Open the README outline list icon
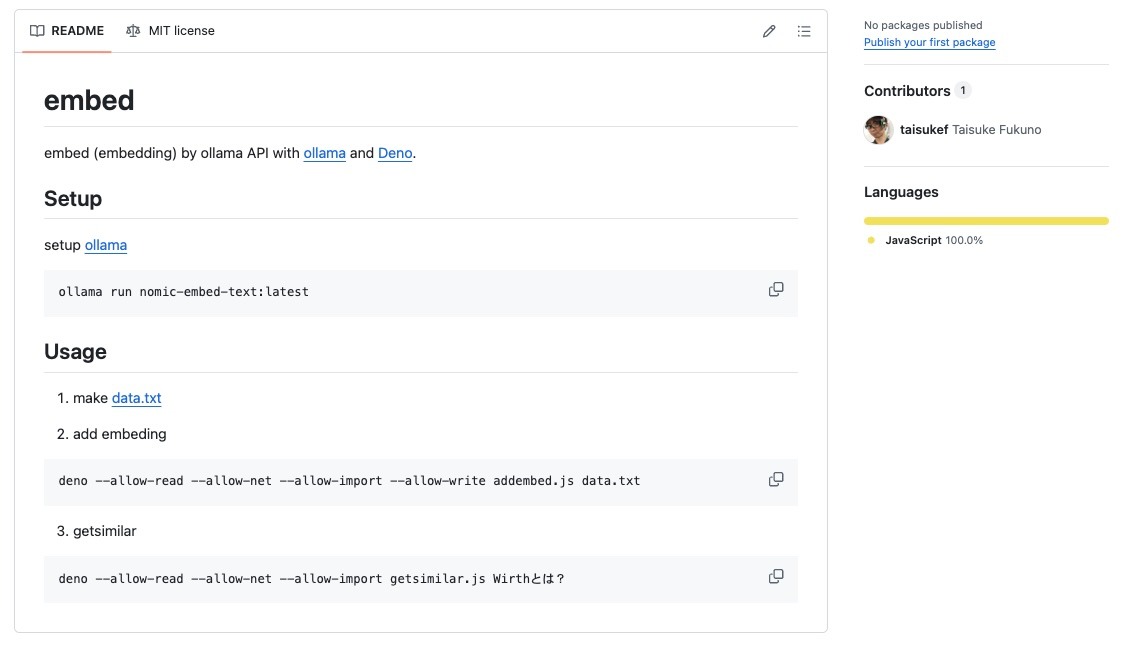The width and height of the screenshot is (1141, 652). pos(804,31)
